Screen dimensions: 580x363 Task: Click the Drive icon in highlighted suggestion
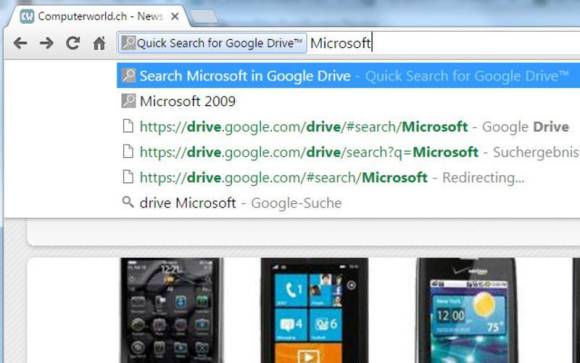[x=128, y=75]
